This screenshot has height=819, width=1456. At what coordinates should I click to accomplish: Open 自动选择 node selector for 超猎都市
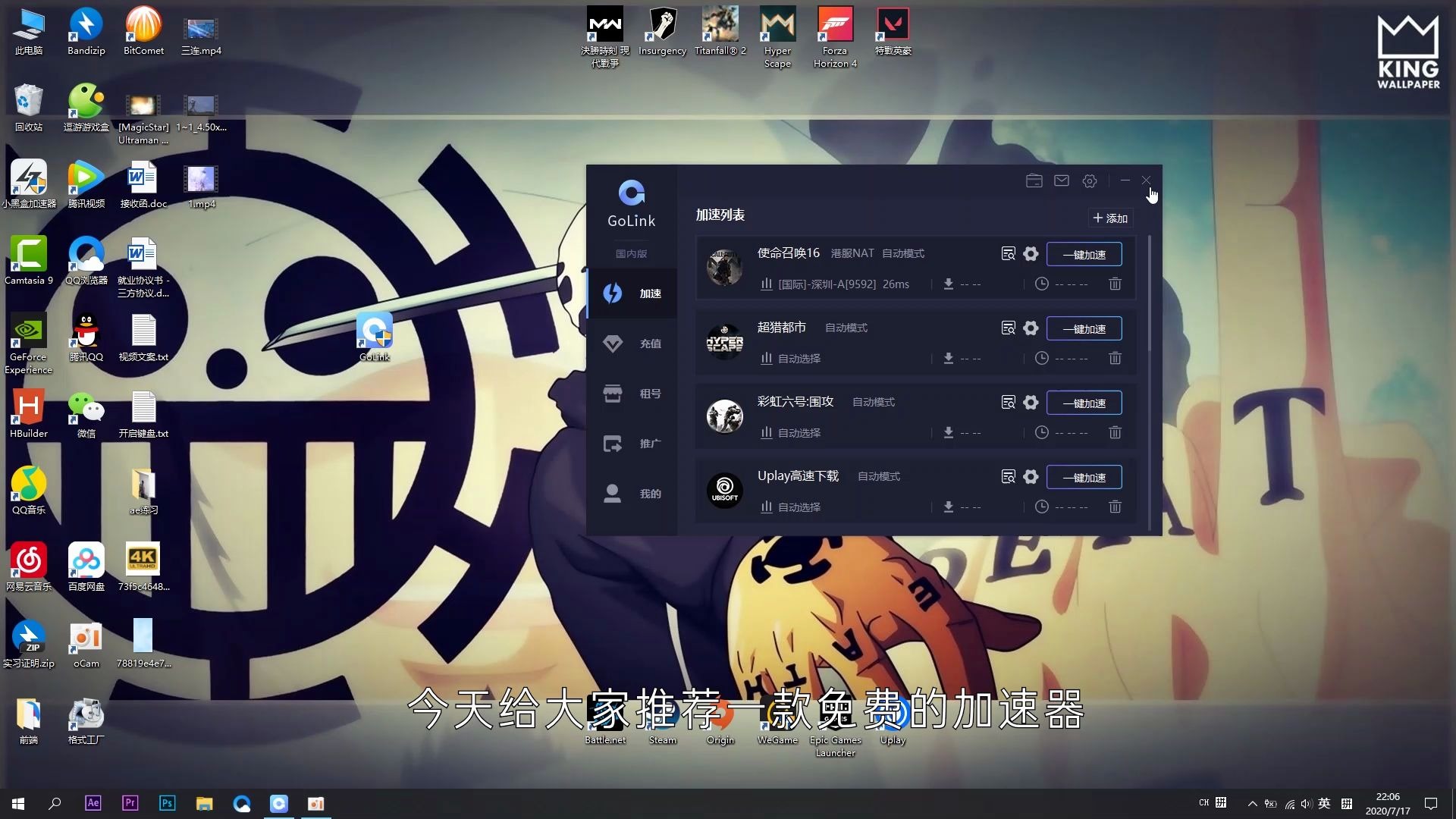791,359
